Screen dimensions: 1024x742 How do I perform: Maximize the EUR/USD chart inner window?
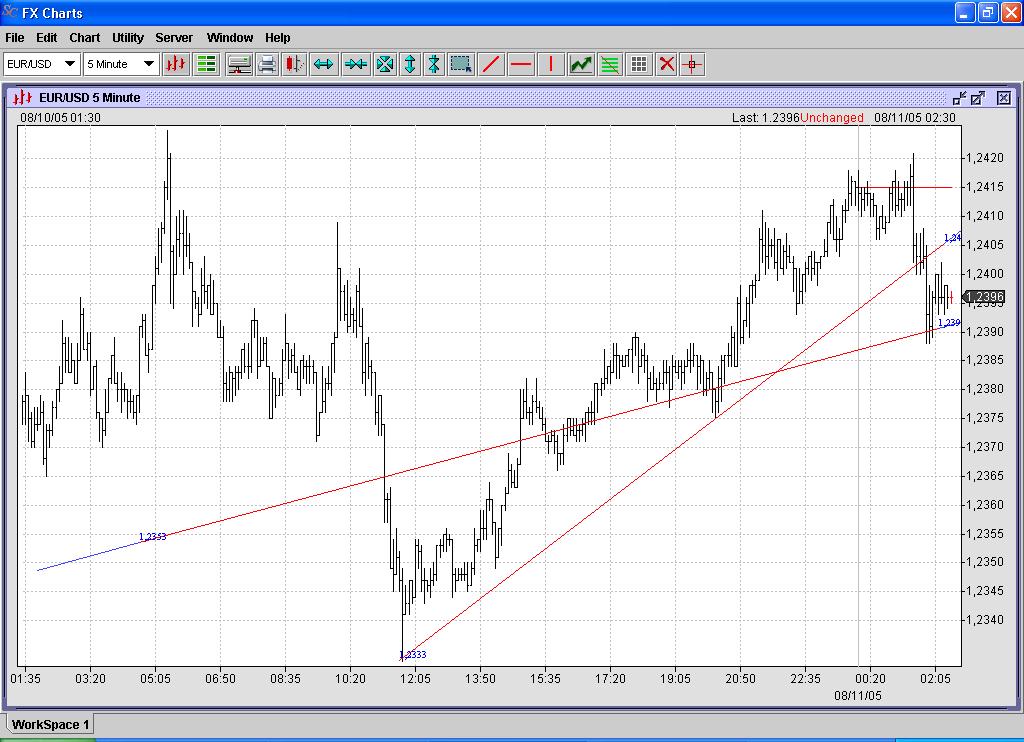click(978, 98)
